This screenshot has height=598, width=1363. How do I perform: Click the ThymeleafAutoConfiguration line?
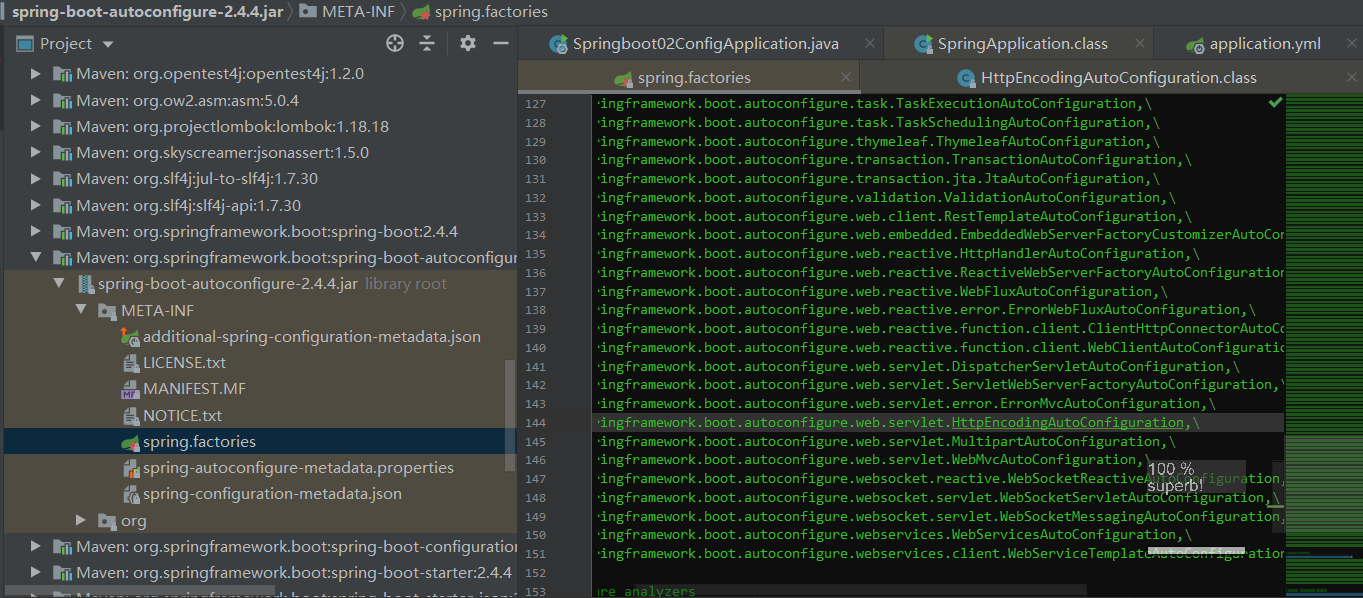[877, 141]
